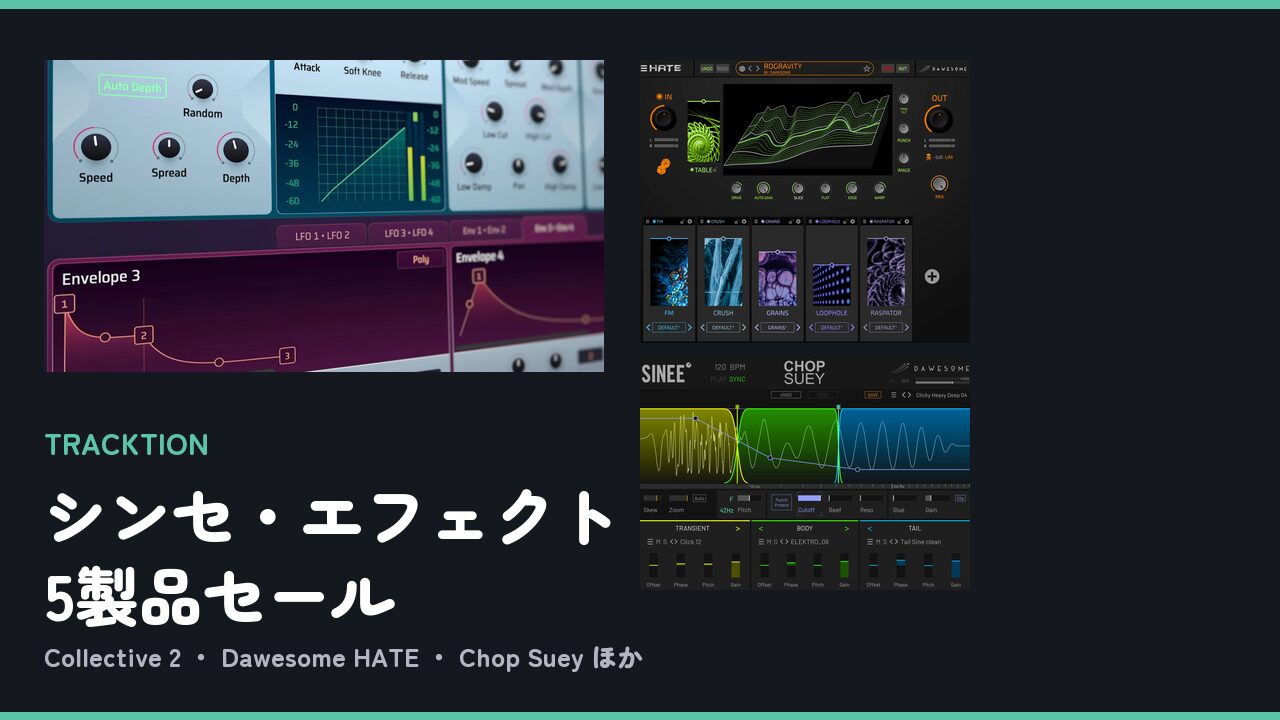Screen dimensions: 1280x720
Task: Switch to the LFO 1 • LFO 2 tab
Action: [x=322, y=236]
